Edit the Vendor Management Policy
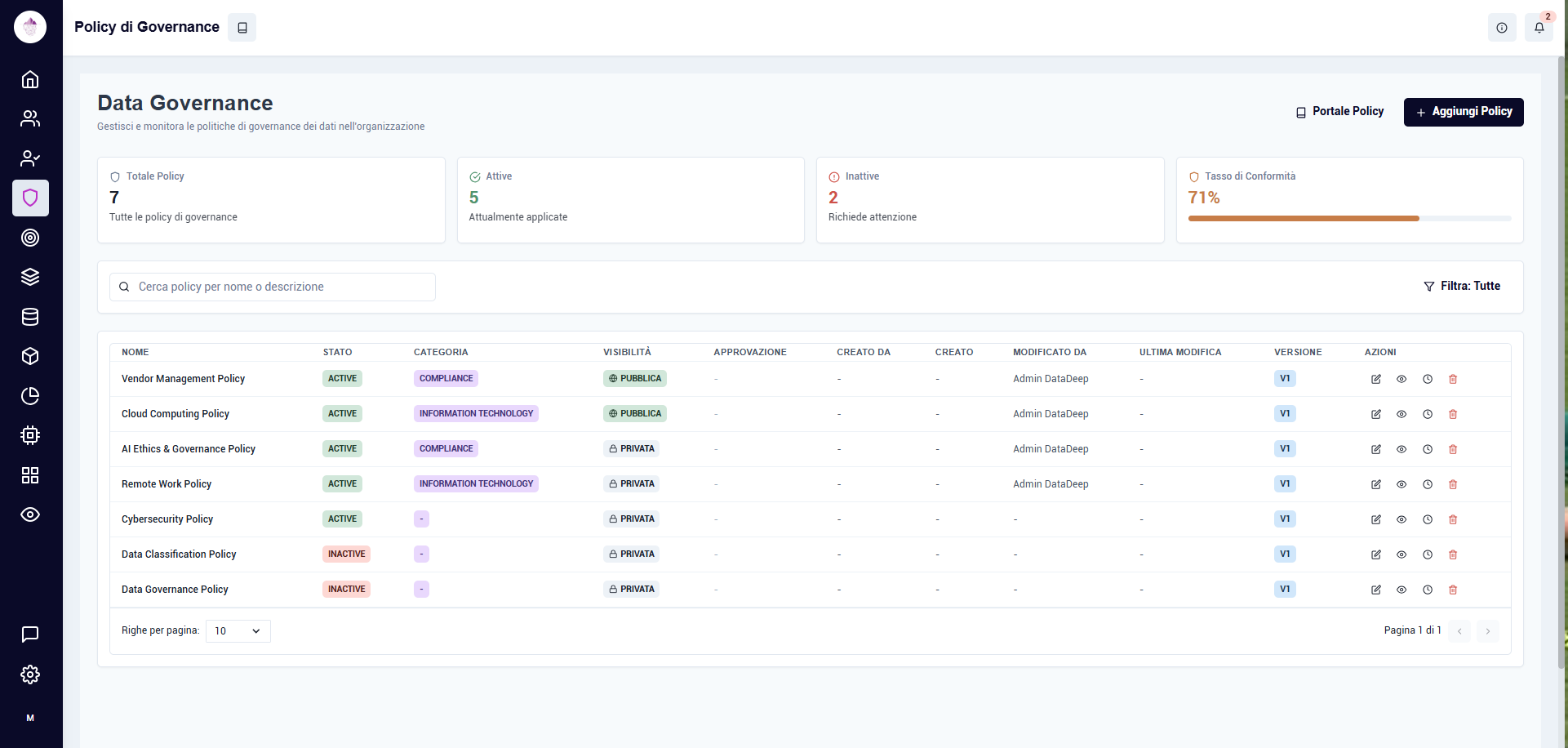This screenshot has width=1568, height=748. click(x=1376, y=379)
